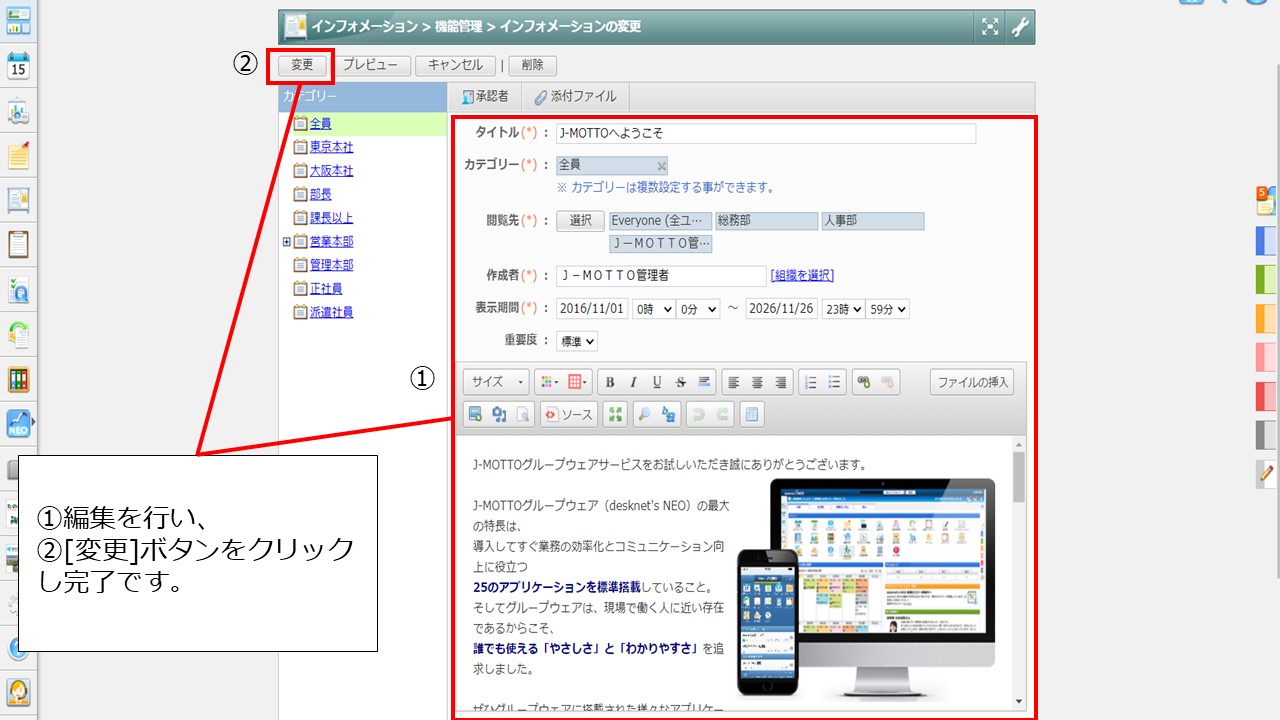This screenshot has width=1280, height=720.
Task: Center align text in the editor
Action: (x=758, y=382)
